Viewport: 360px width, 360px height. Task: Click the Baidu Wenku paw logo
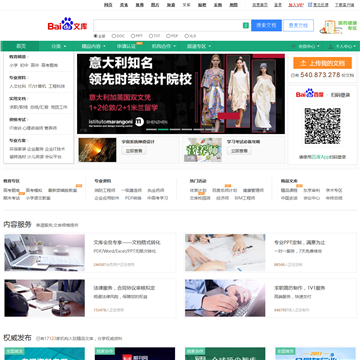[x=67, y=24]
